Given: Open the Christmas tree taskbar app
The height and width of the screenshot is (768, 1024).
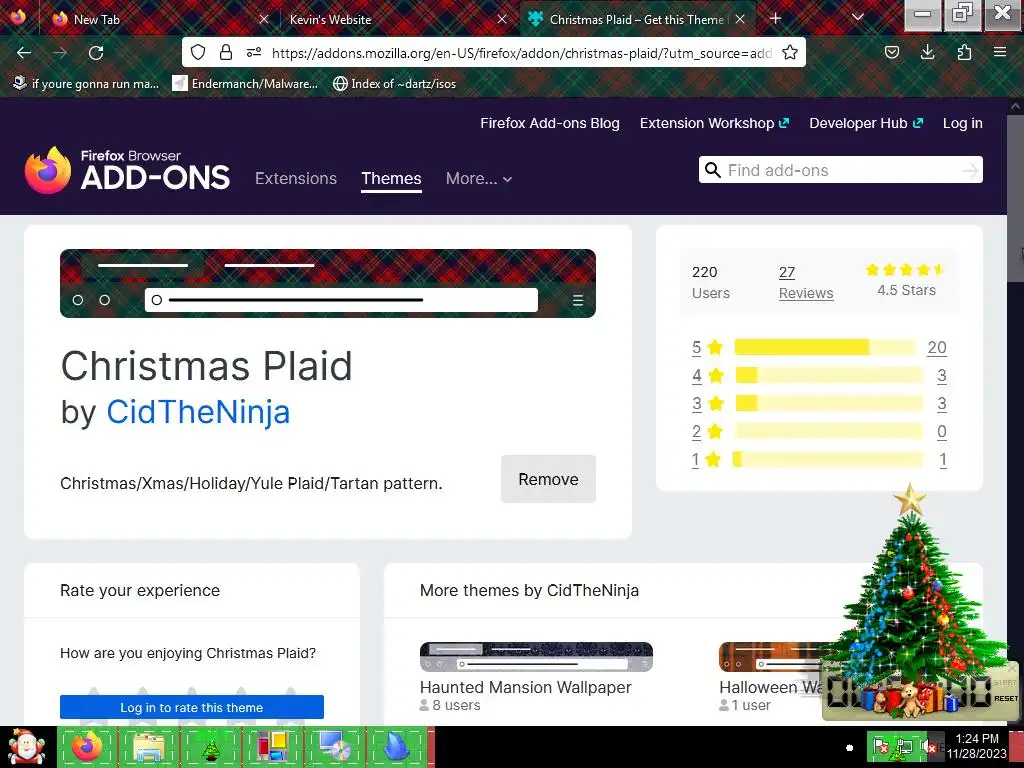Looking at the screenshot, I should click(210, 746).
